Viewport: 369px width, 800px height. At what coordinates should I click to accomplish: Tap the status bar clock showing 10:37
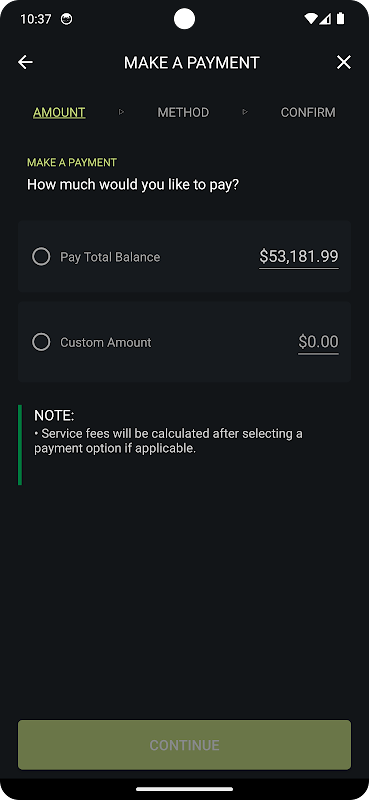pyautogui.click(x=36, y=19)
